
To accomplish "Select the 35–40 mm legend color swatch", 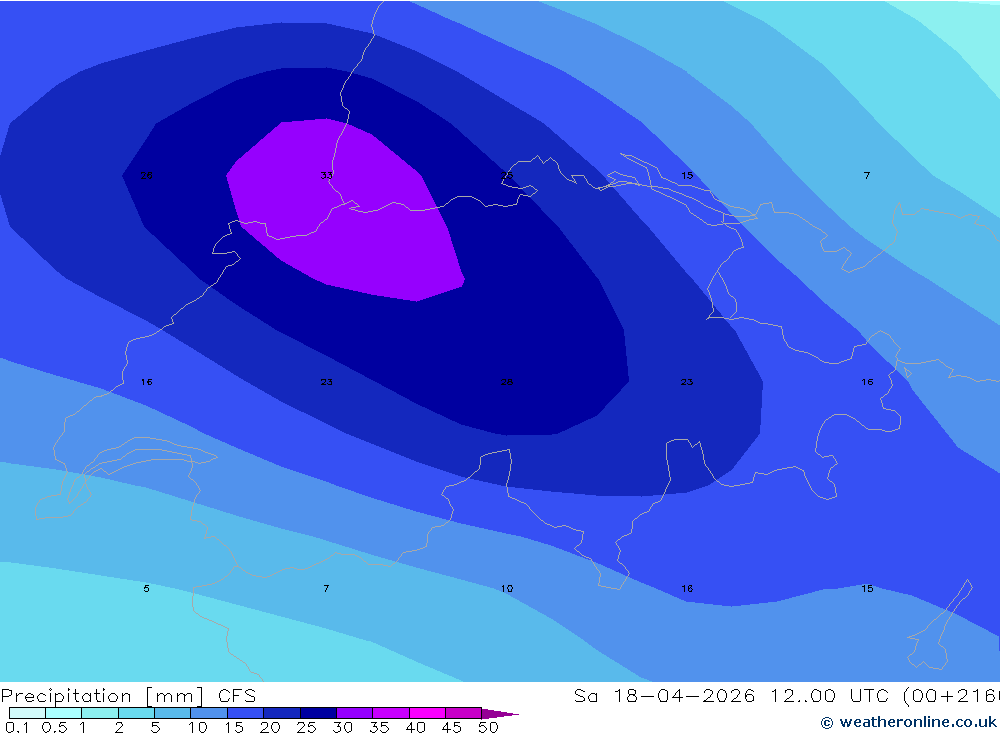I will (390, 713).
